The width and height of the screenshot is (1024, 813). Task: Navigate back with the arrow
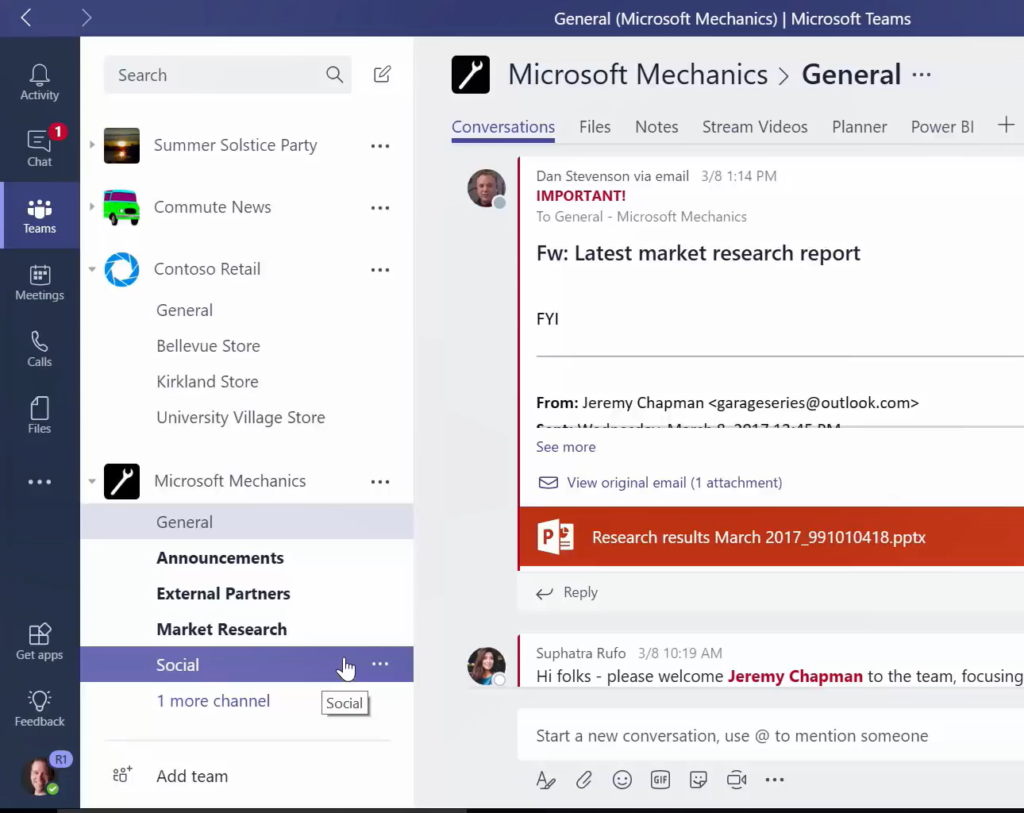click(x=26, y=18)
